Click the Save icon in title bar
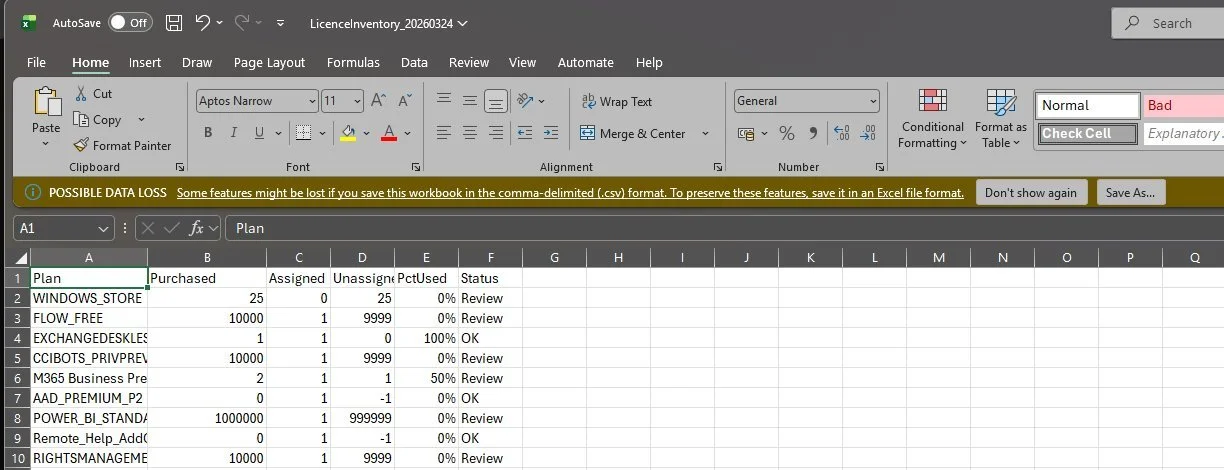 point(173,22)
